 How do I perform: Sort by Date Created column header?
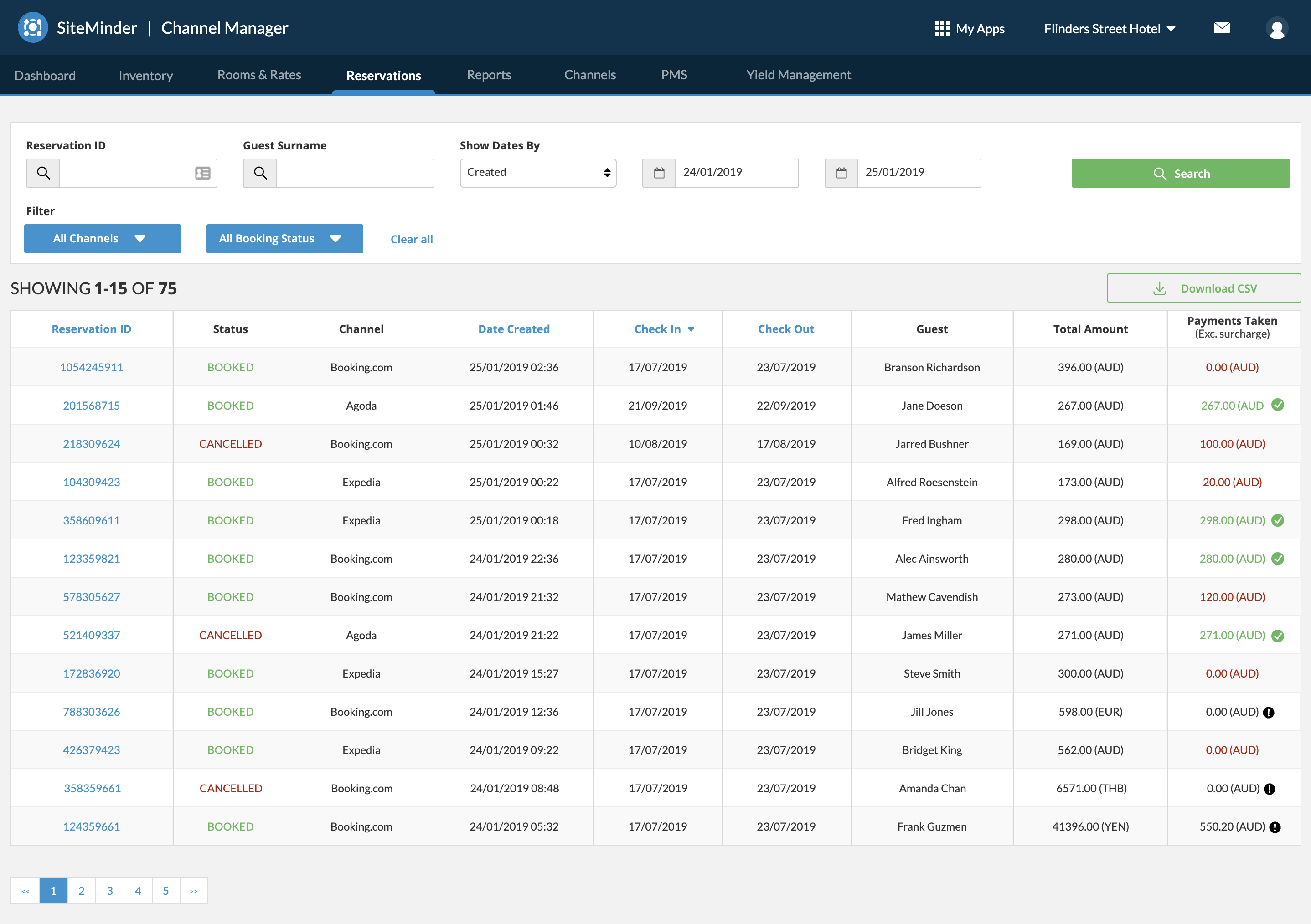click(x=514, y=329)
